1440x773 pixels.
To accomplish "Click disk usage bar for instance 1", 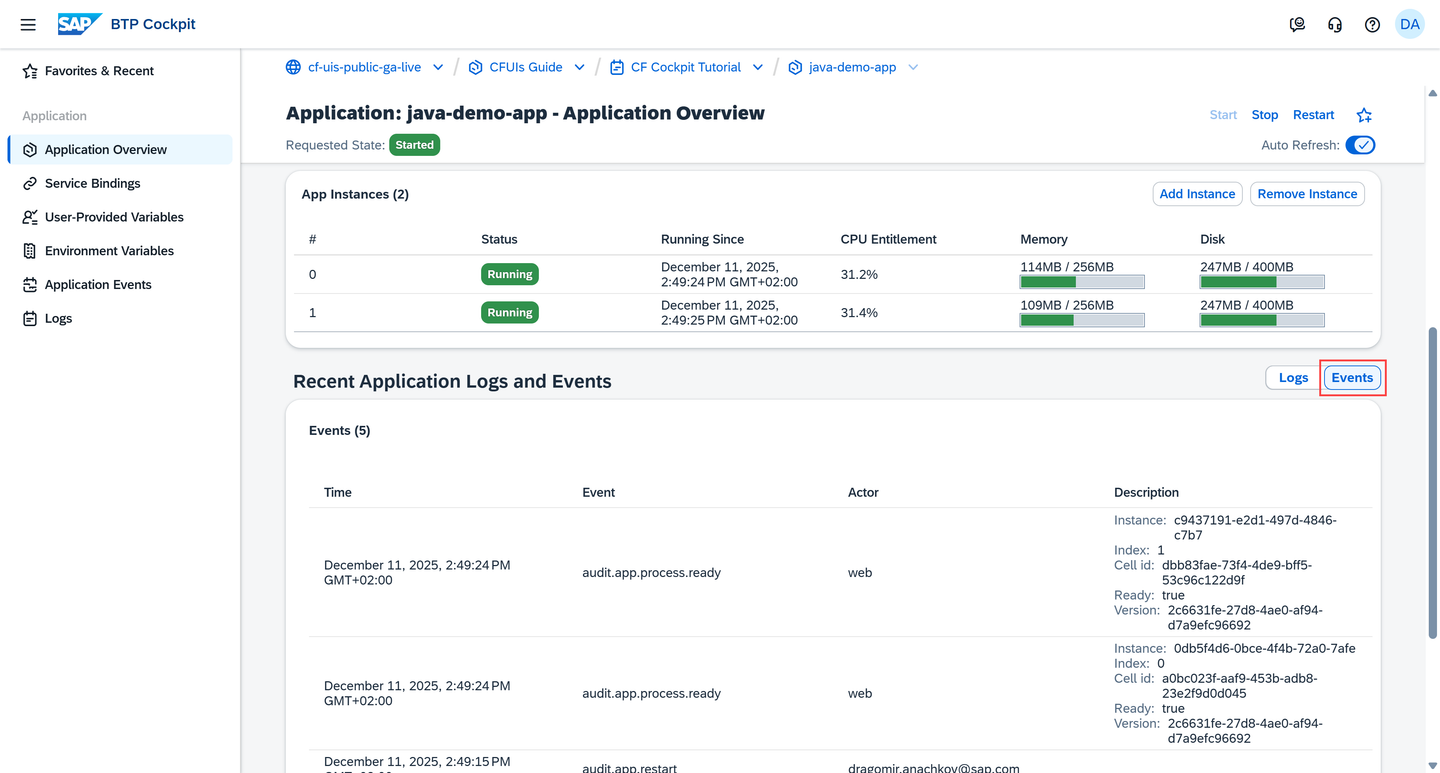I will (x=1262, y=320).
